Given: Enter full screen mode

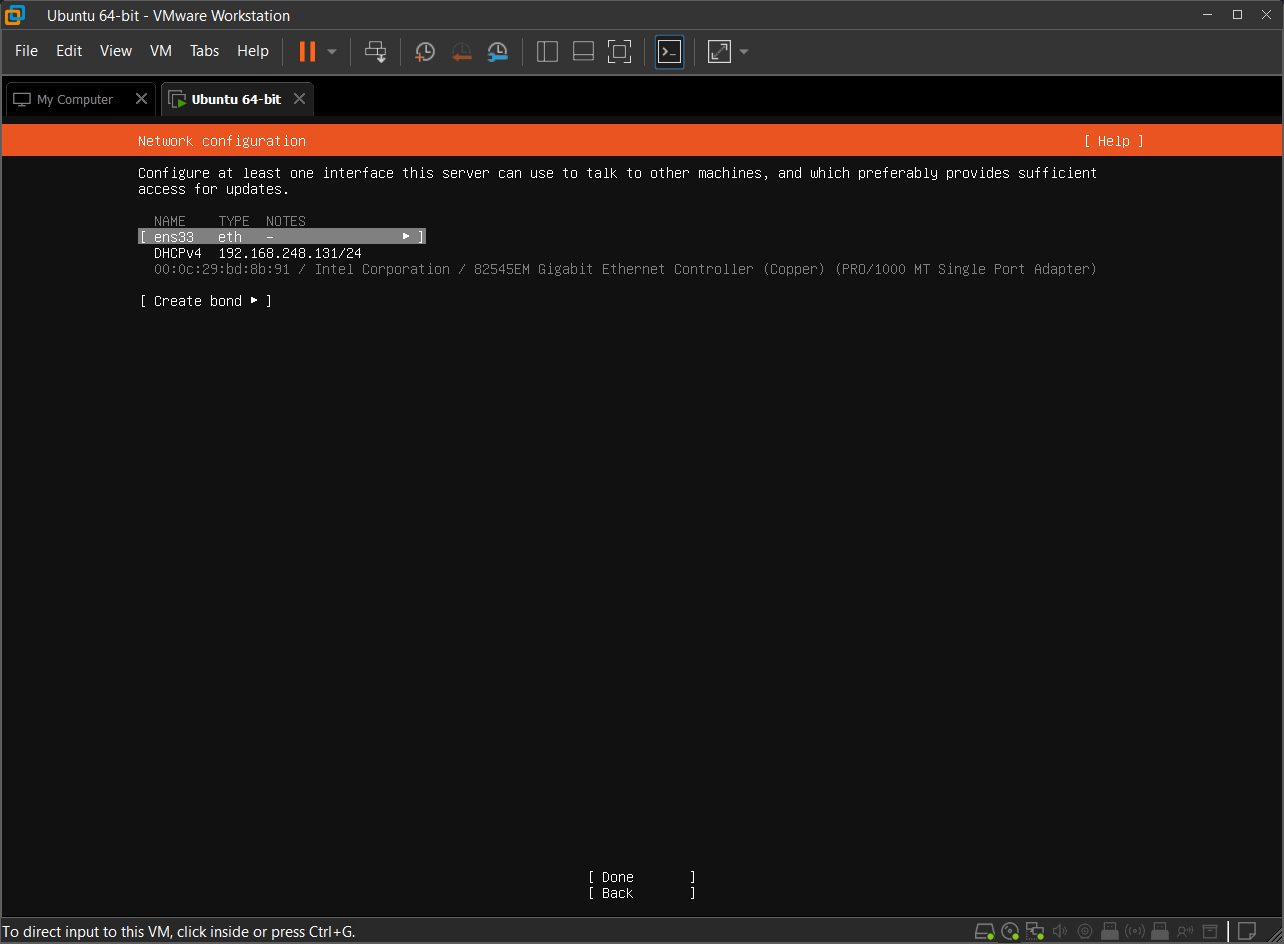Looking at the screenshot, I should [x=619, y=51].
